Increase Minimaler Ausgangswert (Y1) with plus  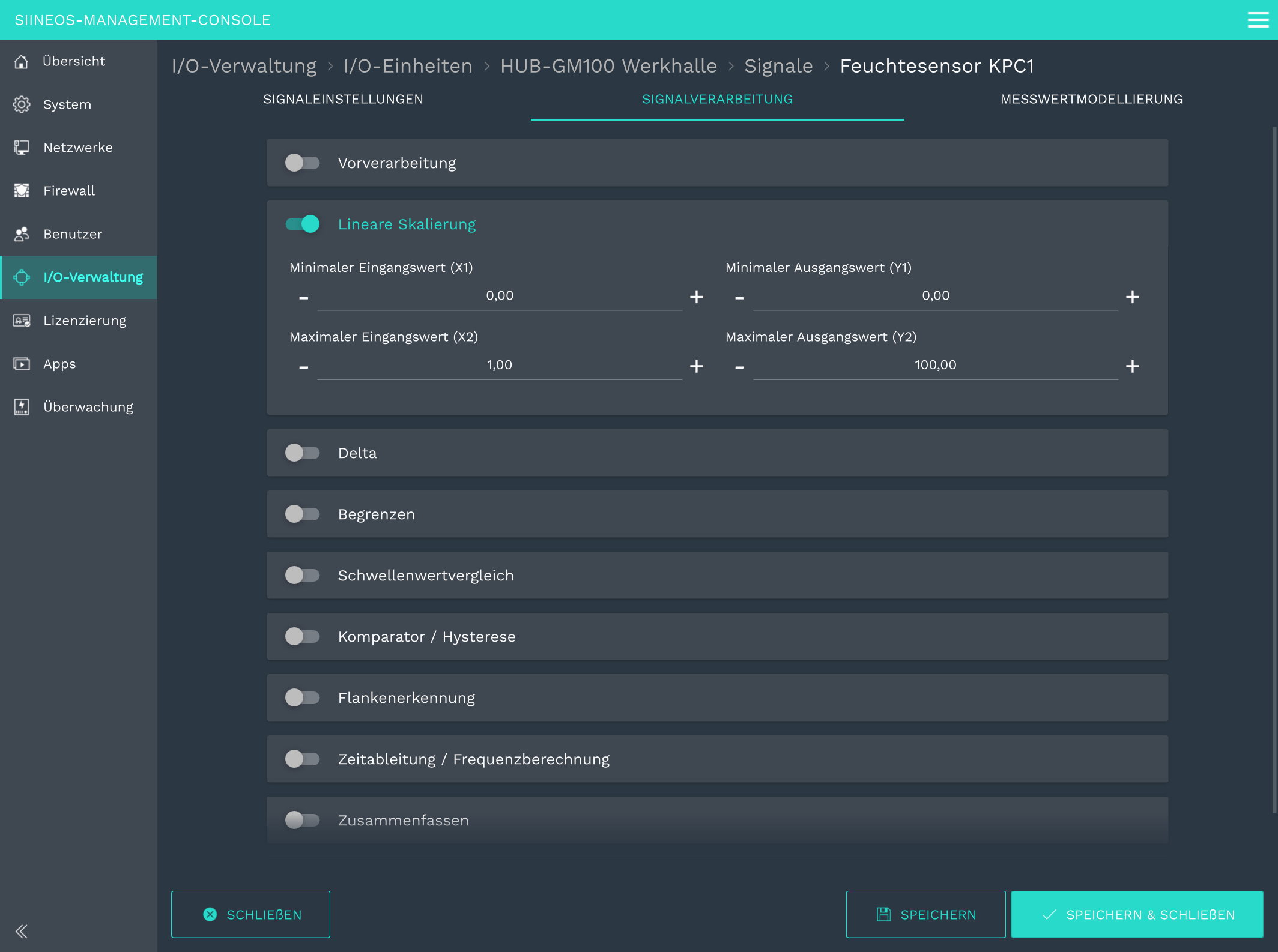tap(1133, 297)
